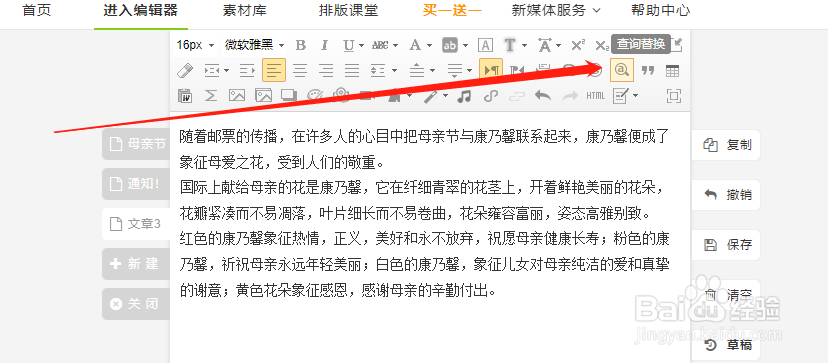Open the 买一送一 promotion
This screenshot has width=828, height=363.
[453, 10]
